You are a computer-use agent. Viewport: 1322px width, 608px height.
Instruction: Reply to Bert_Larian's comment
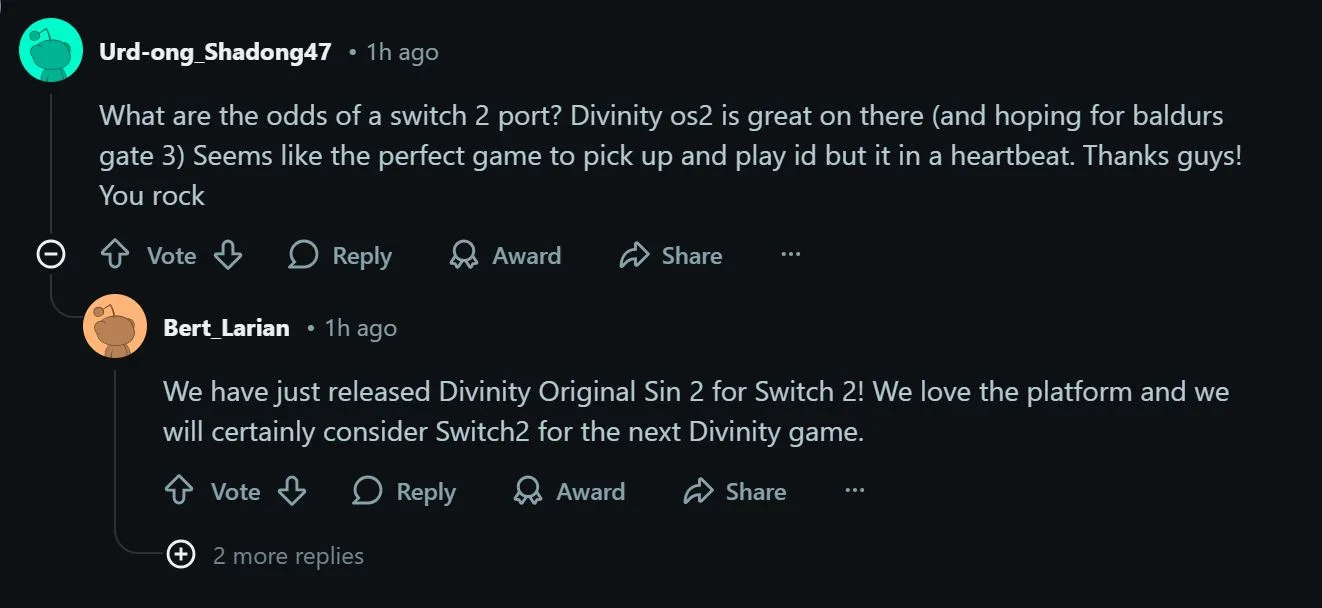coord(404,491)
